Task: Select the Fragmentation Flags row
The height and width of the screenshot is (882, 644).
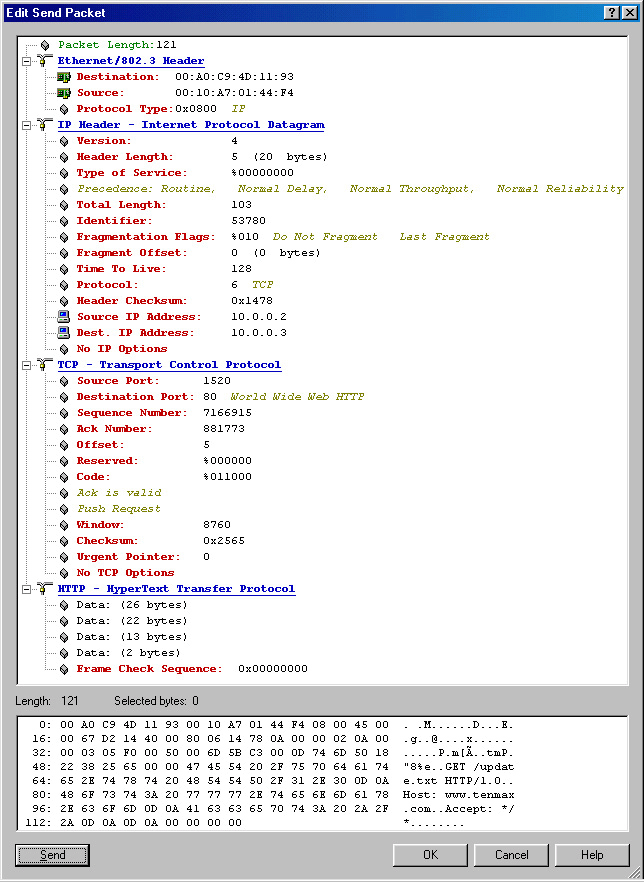Action: 145,237
